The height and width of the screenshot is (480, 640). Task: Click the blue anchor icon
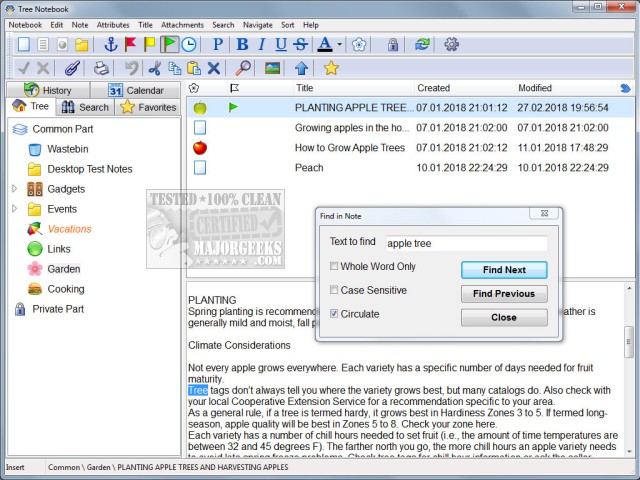pyautogui.click(x=111, y=44)
